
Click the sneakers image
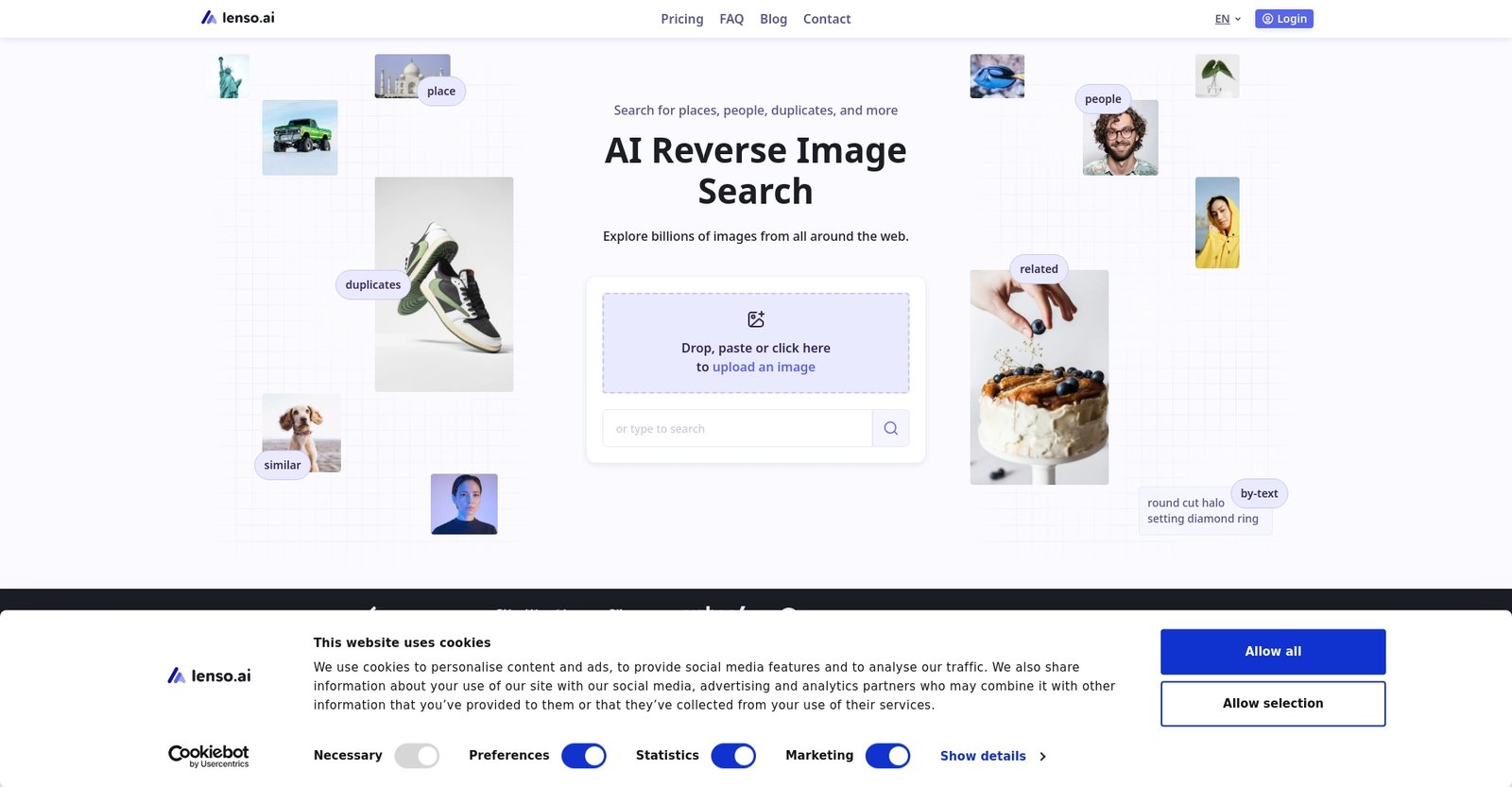pyautogui.click(x=444, y=284)
